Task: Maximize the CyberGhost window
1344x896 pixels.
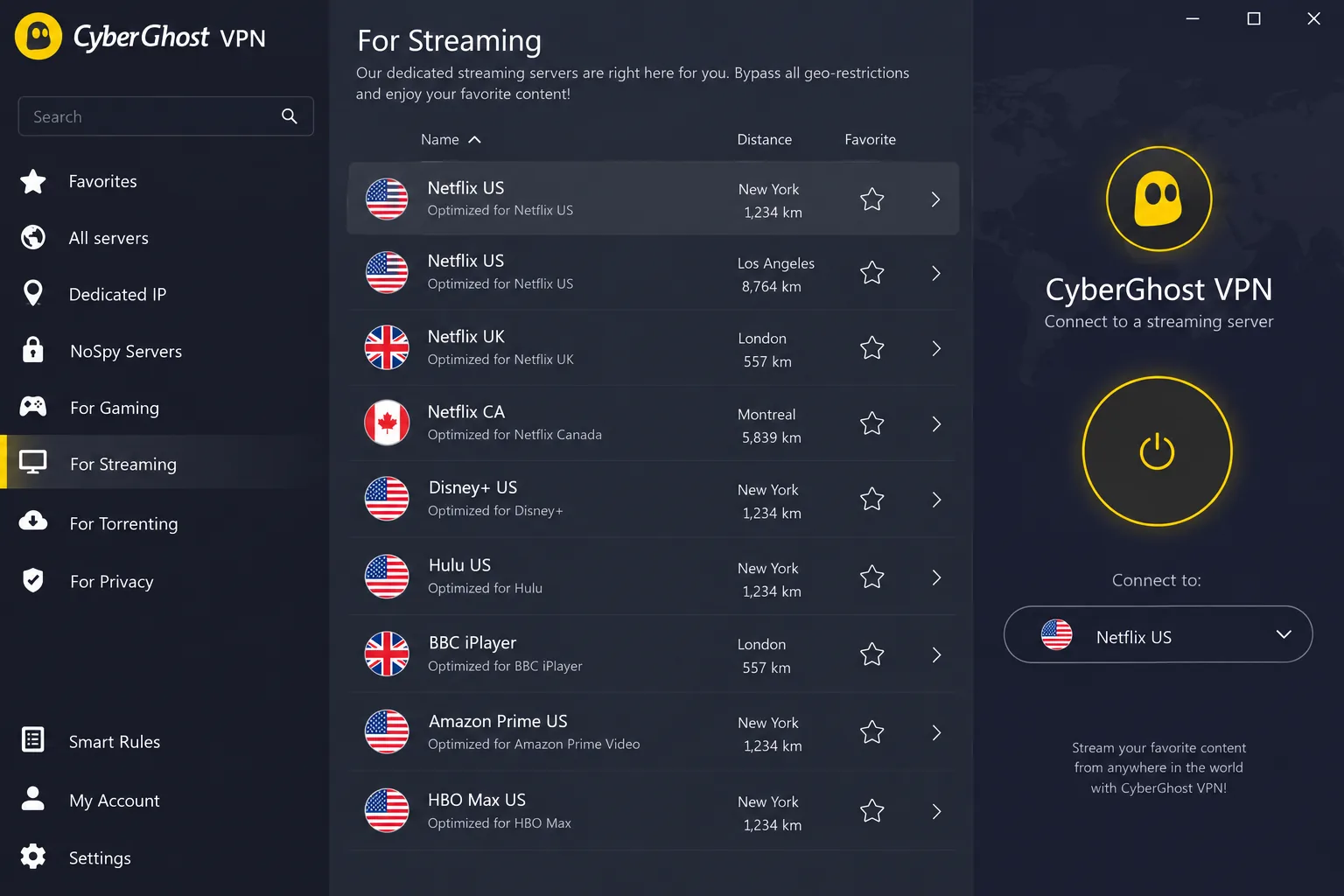Action: pos(1253,18)
